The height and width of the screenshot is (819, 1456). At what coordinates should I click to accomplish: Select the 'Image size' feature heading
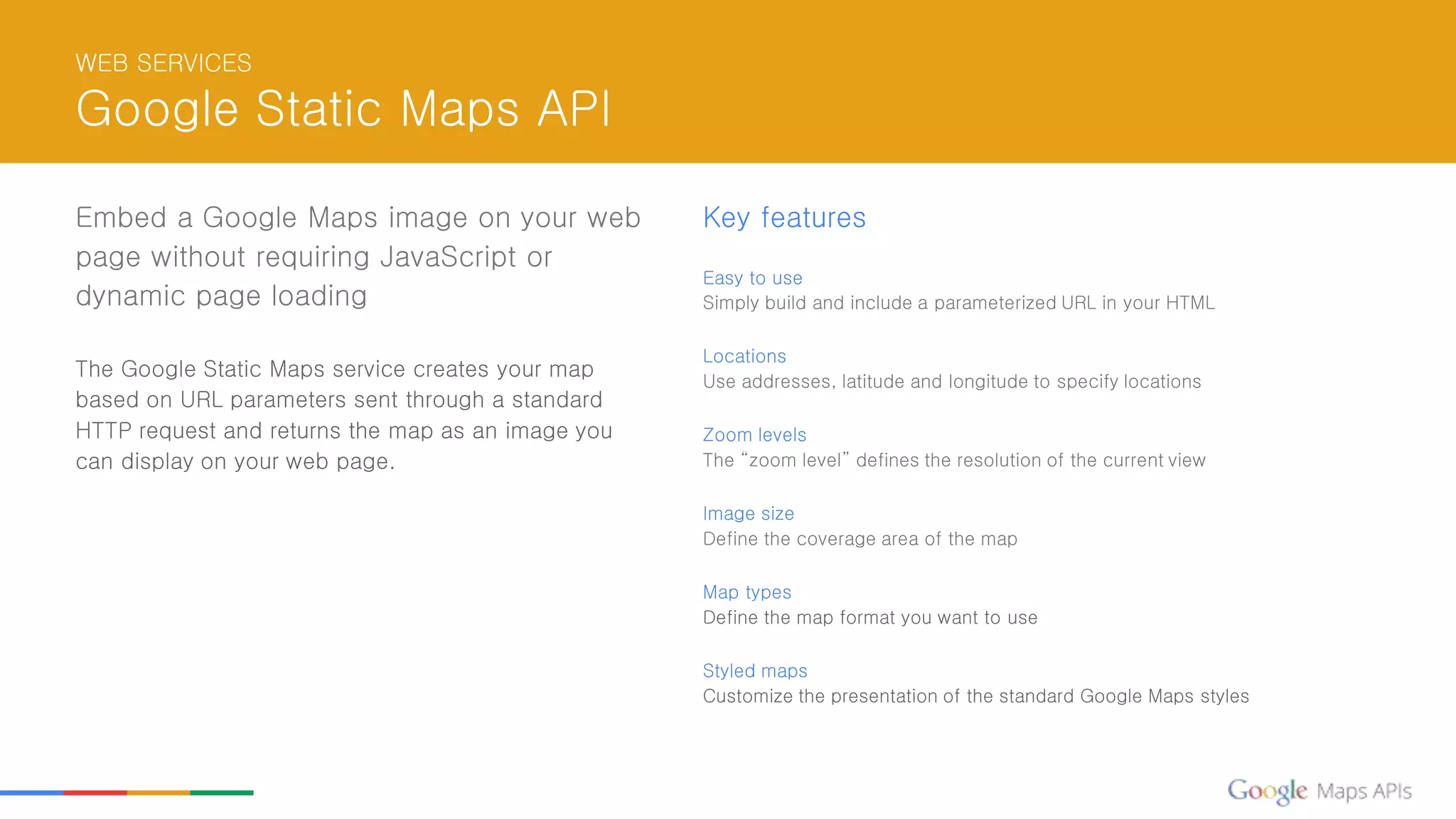point(748,513)
